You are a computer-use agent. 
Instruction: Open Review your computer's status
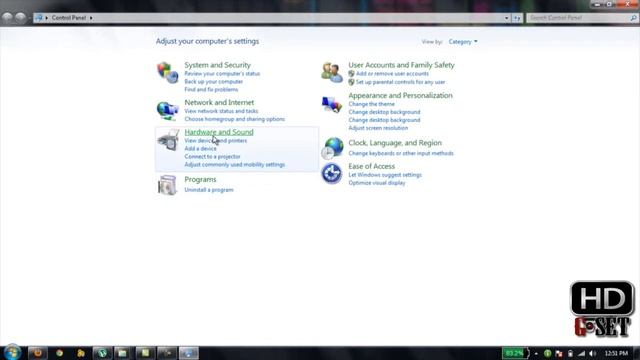pyautogui.click(x=222, y=73)
